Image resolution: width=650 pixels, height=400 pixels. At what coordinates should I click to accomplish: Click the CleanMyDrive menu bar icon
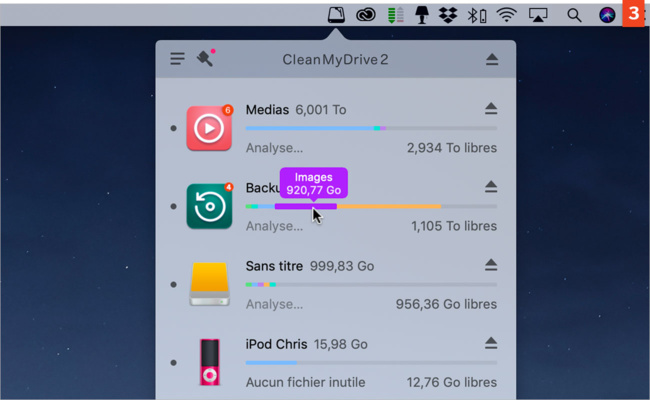pos(336,15)
